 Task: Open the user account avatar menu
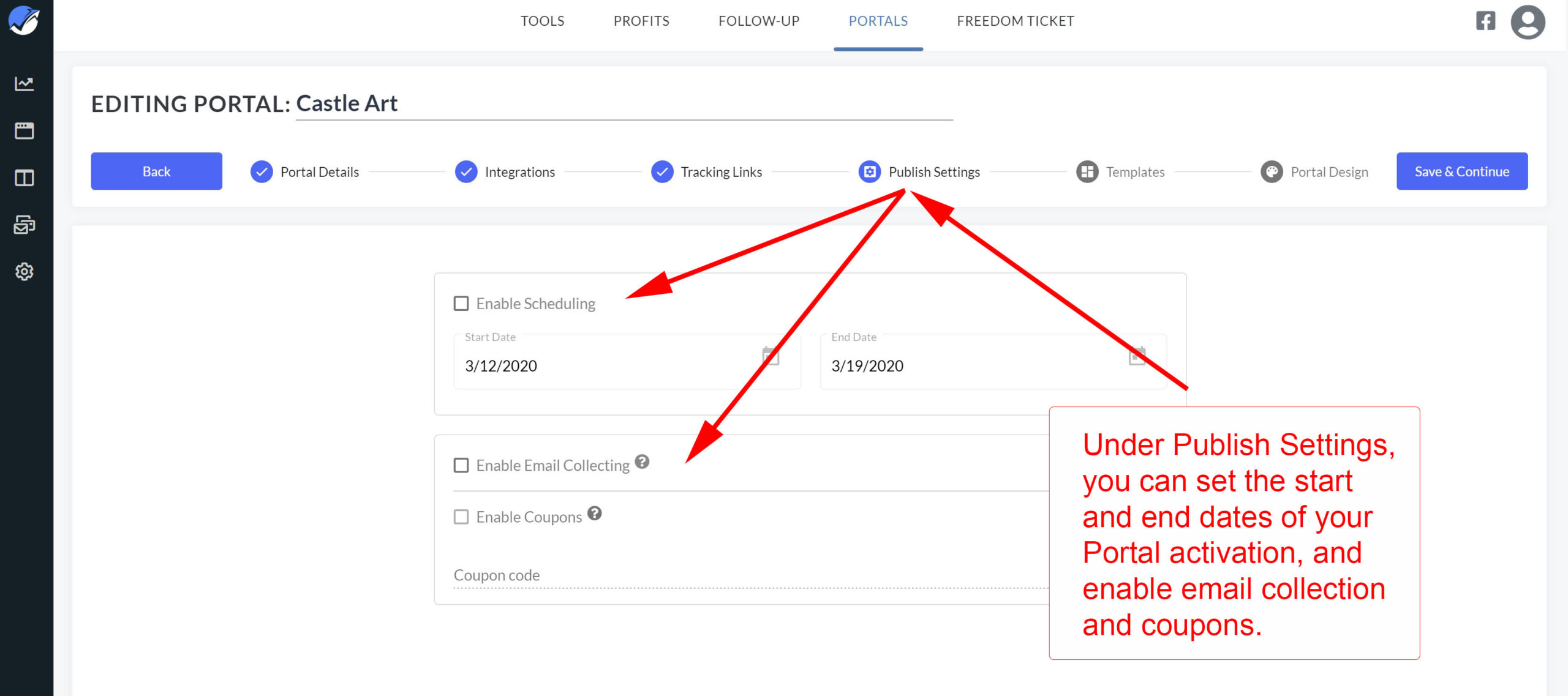[x=1528, y=22]
